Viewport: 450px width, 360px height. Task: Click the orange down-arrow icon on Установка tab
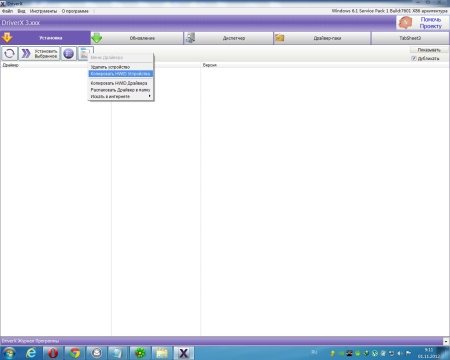[7, 38]
